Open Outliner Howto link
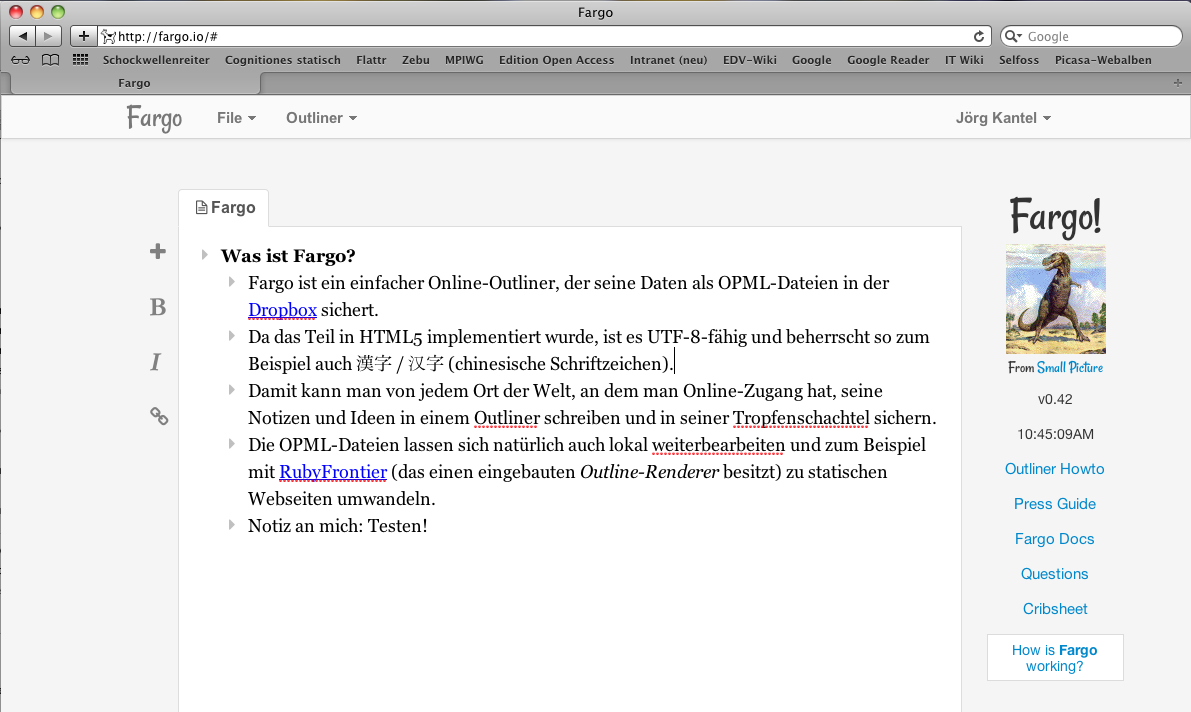This screenshot has height=712, width=1191. (x=1054, y=469)
